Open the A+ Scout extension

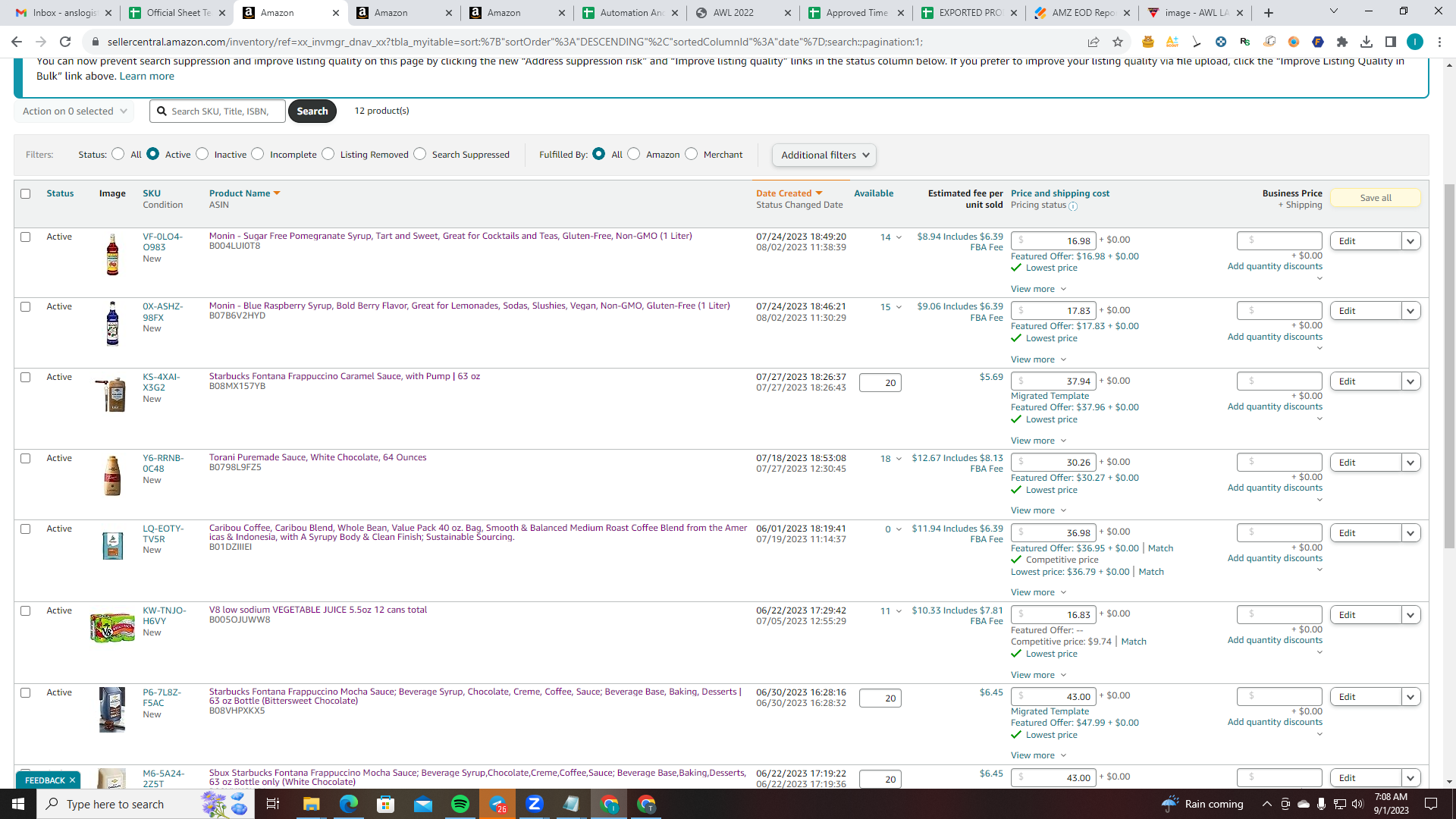tap(1172, 42)
